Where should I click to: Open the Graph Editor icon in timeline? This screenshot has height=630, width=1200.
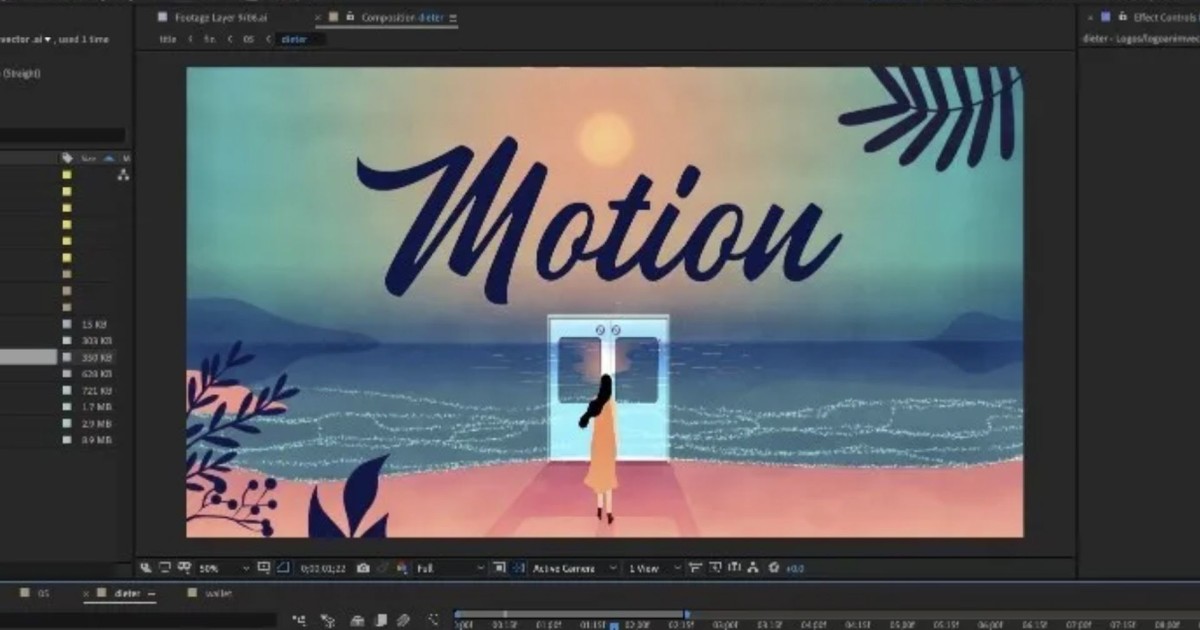click(433, 620)
